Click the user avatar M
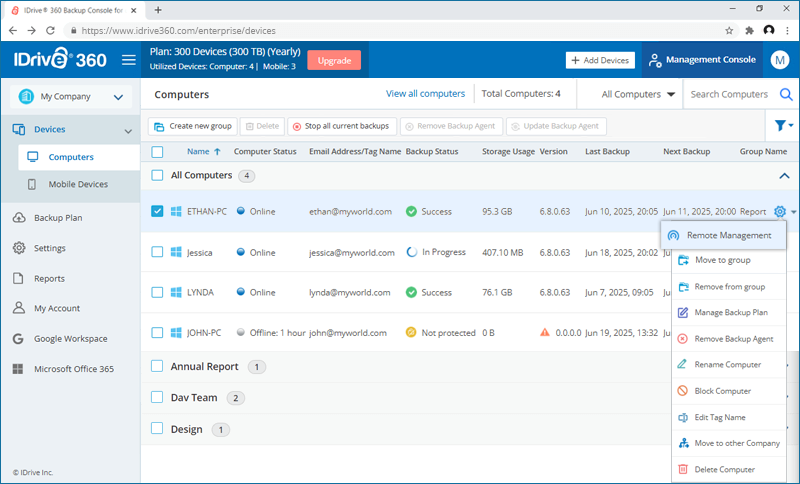 (x=780, y=60)
